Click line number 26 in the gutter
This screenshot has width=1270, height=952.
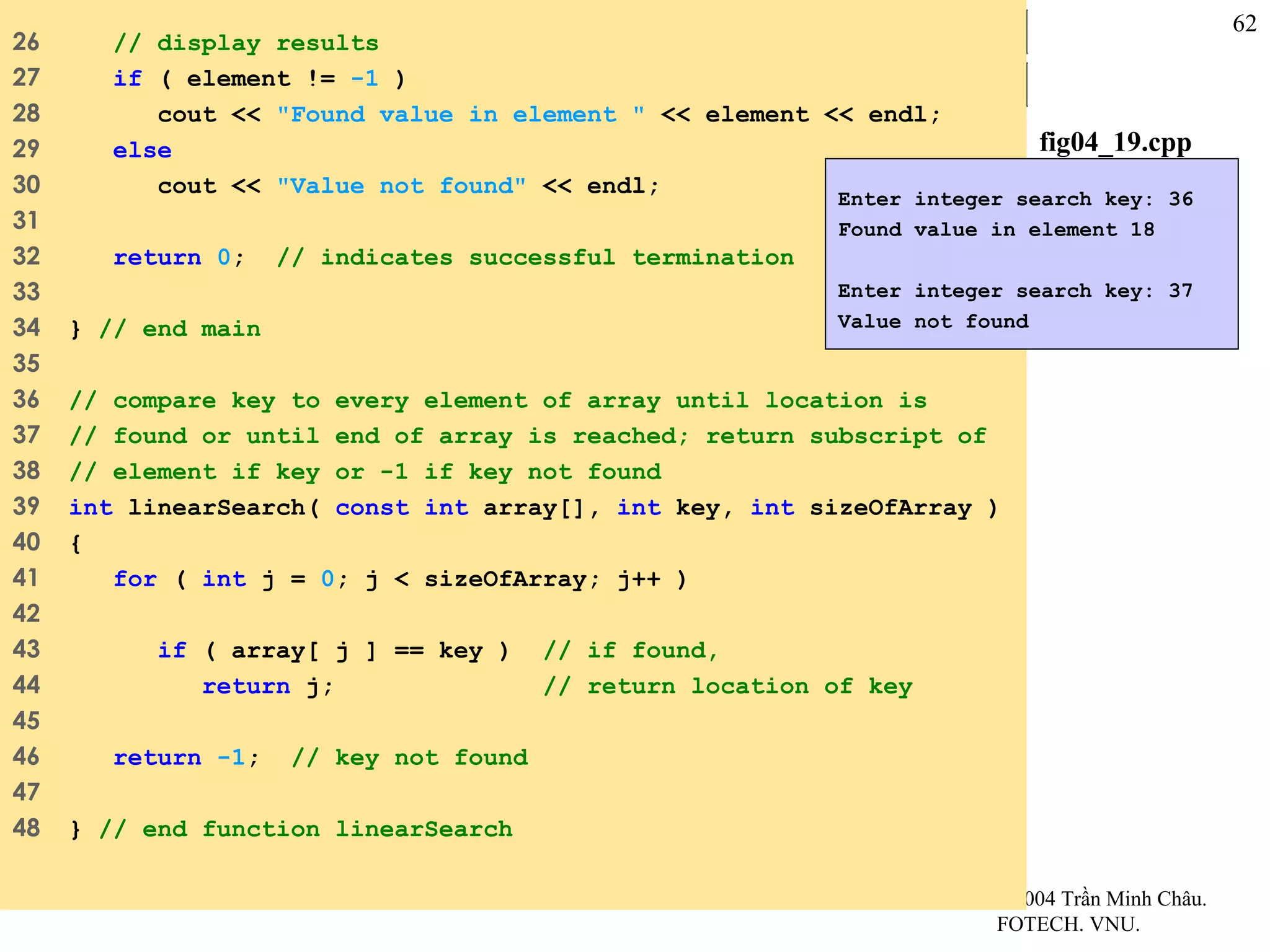[26, 42]
